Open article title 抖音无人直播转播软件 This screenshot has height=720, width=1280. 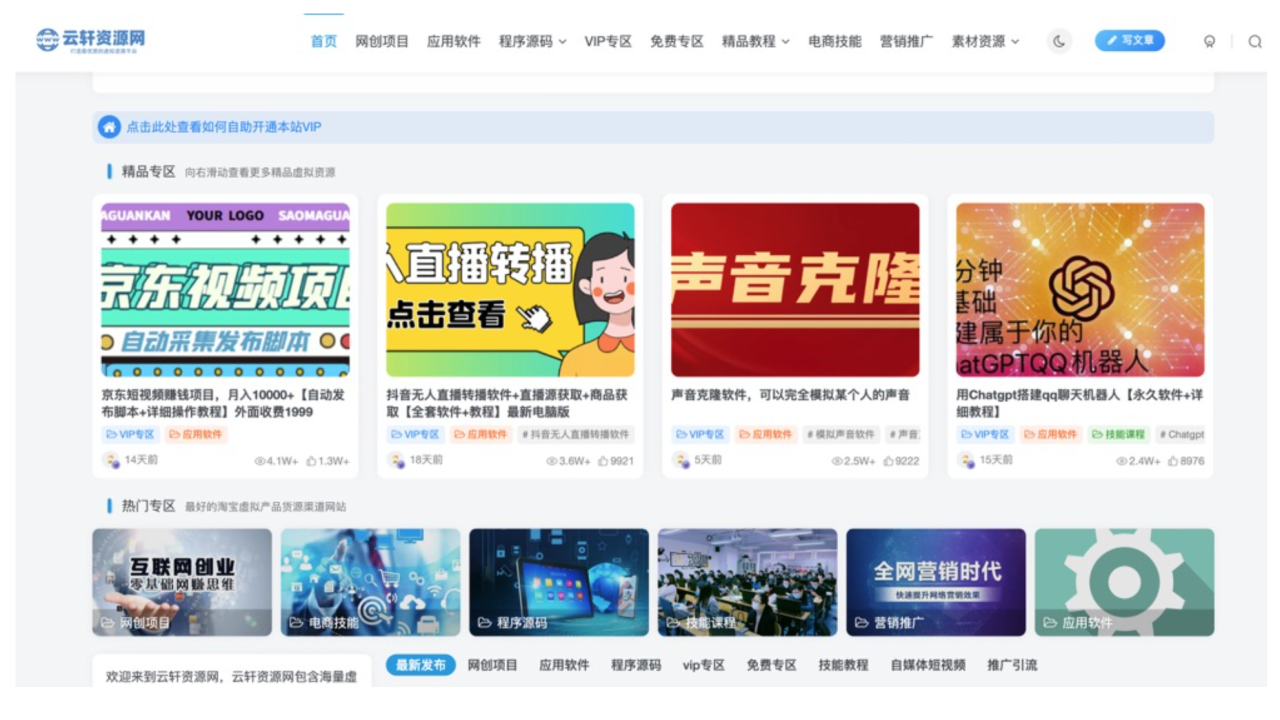click(507, 403)
